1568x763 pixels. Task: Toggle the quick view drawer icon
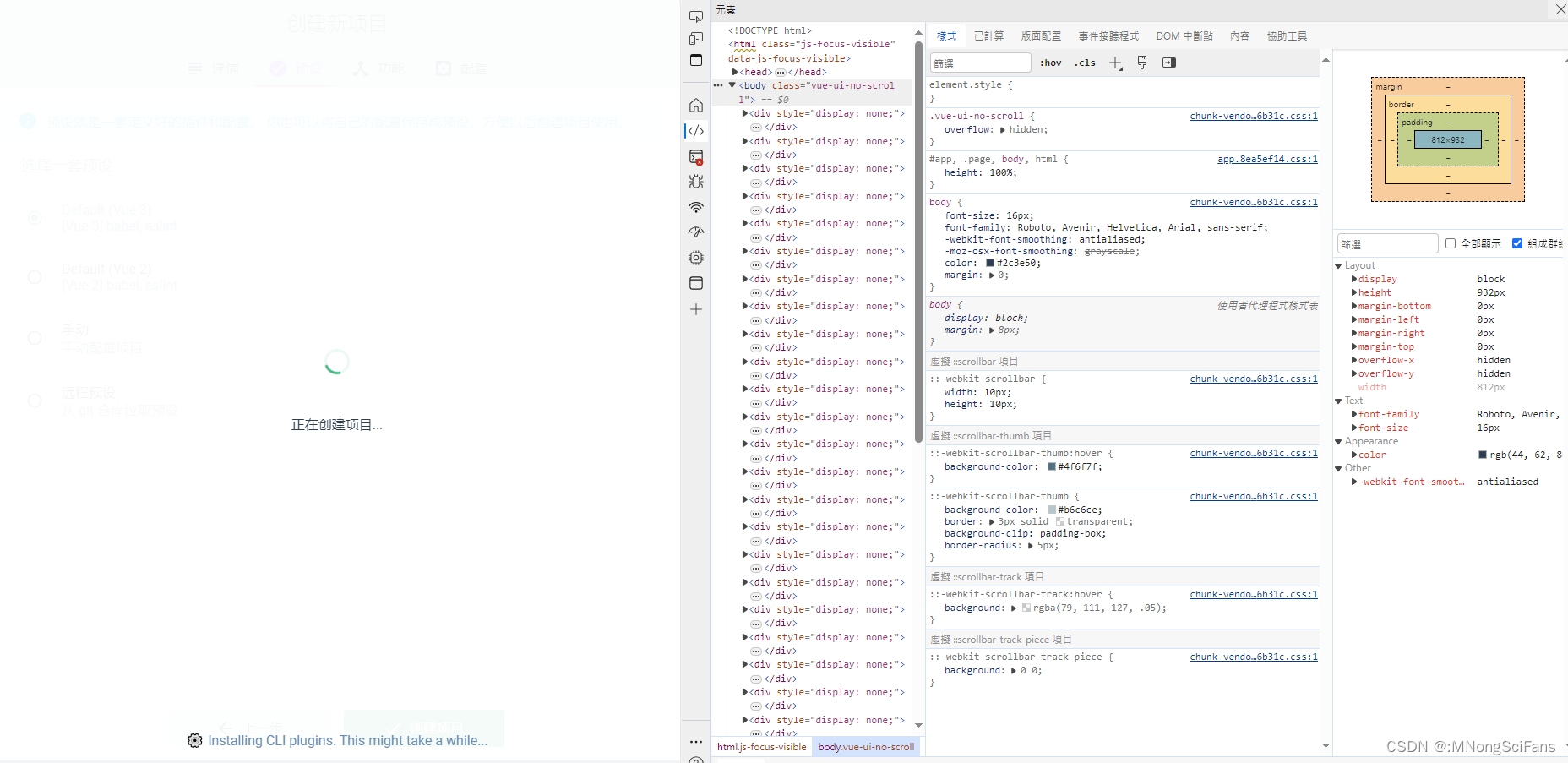(696, 60)
